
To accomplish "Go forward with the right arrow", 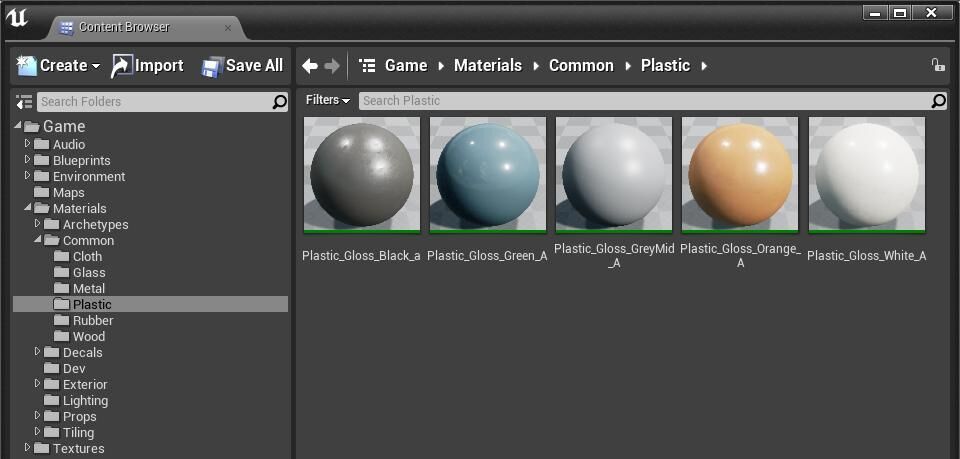I will pos(332,66).
